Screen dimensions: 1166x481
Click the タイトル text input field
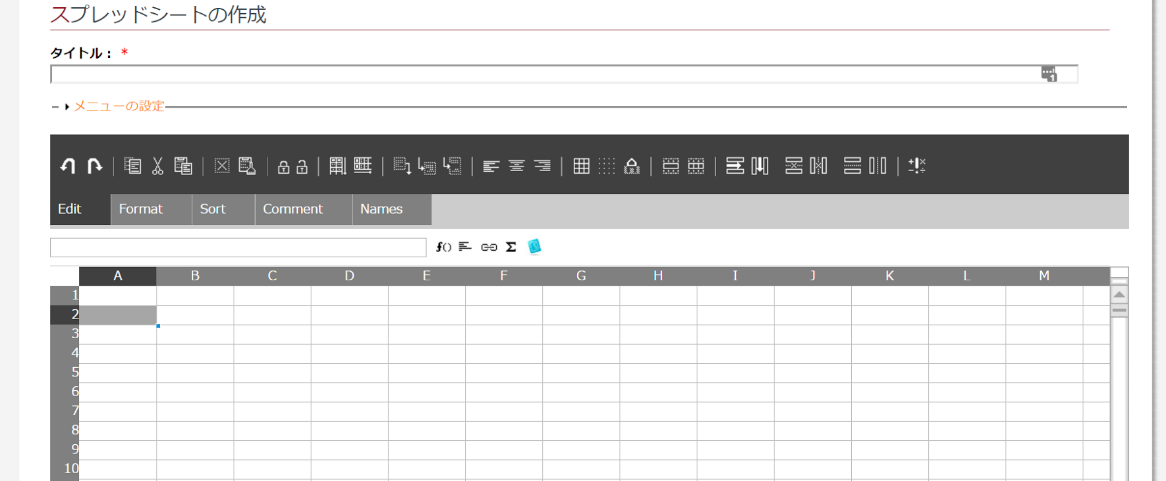click(x=540, y=74)
